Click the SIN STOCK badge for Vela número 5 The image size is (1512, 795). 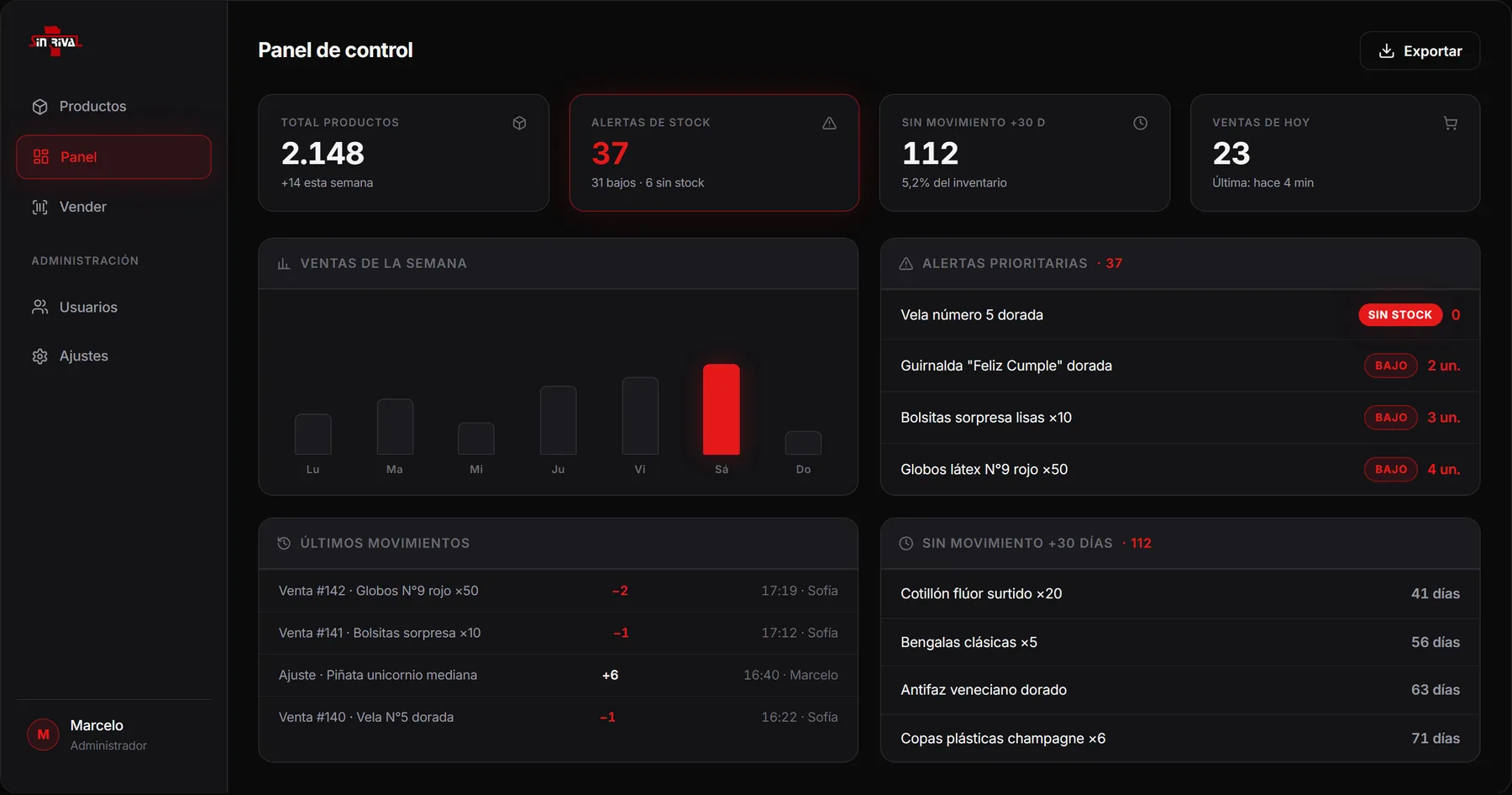[1400, 315]
